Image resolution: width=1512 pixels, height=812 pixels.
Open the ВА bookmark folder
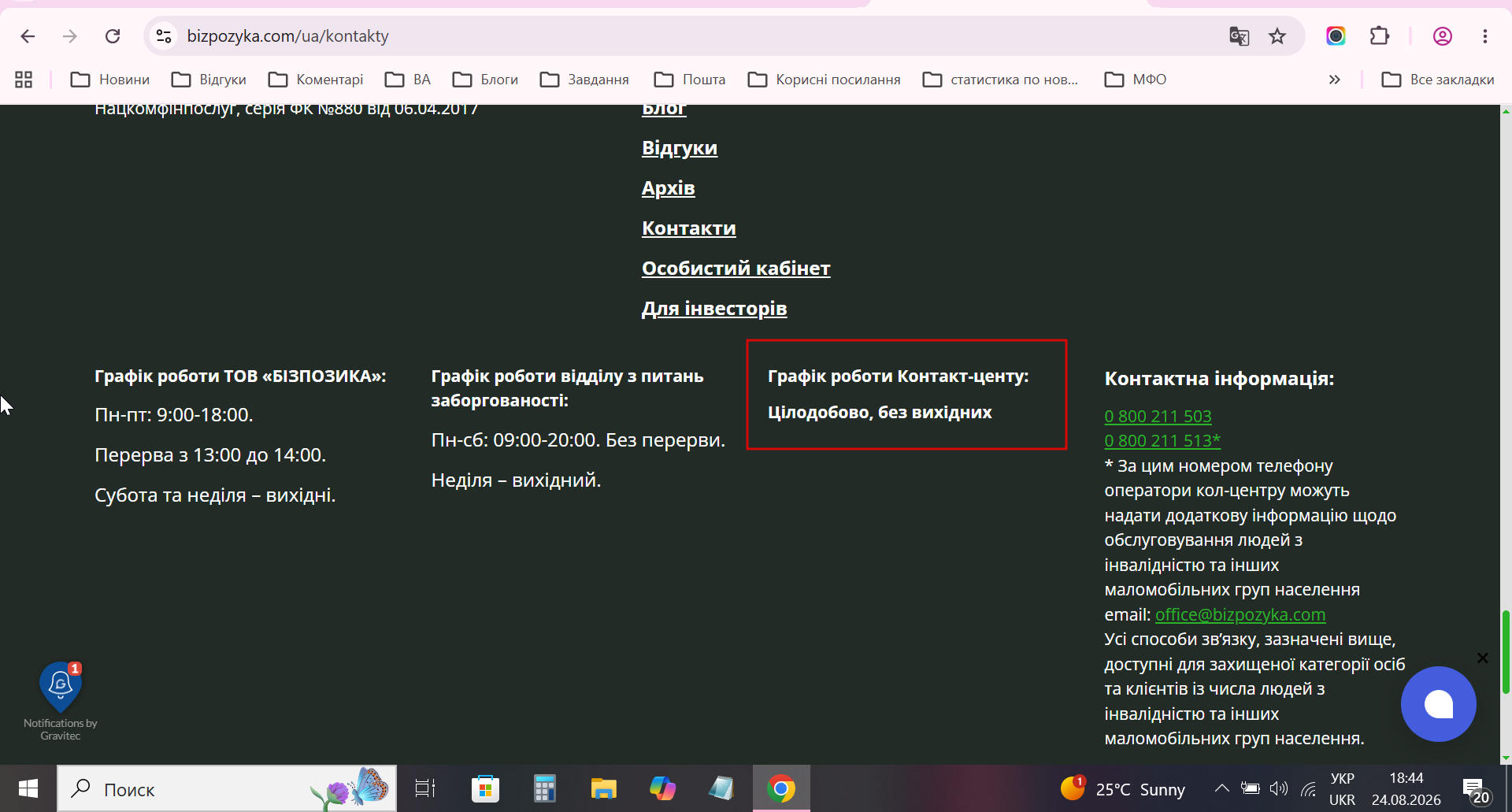coord(408,80)
